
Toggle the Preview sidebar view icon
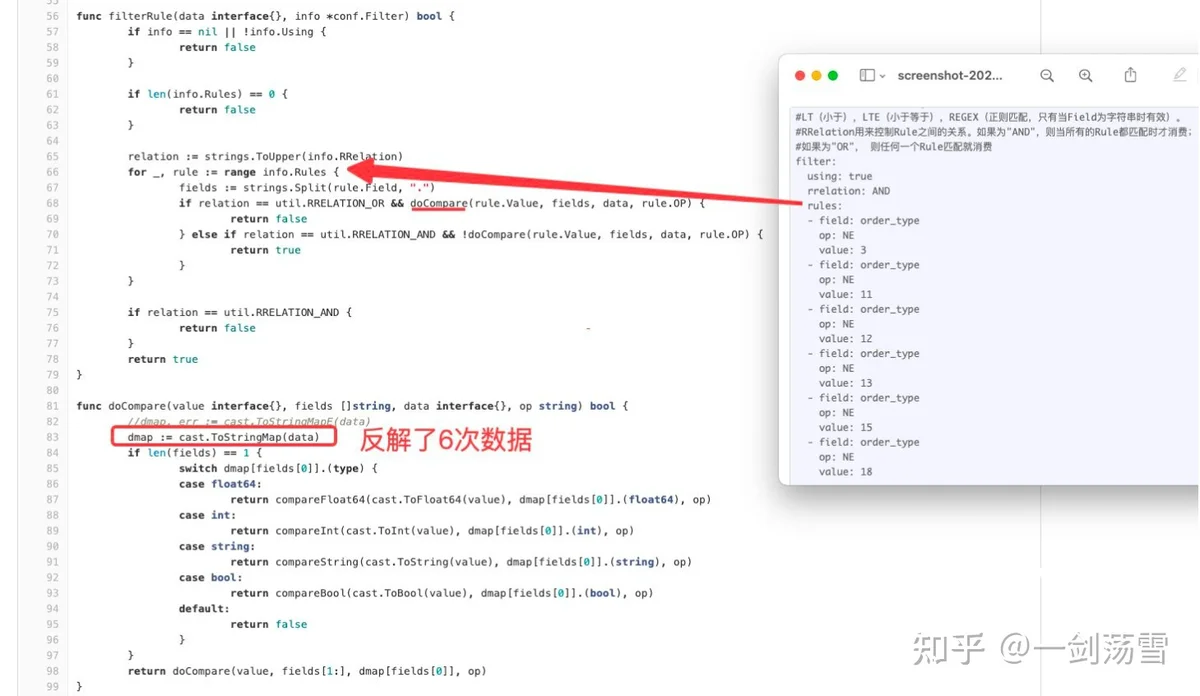coord(867,76)
